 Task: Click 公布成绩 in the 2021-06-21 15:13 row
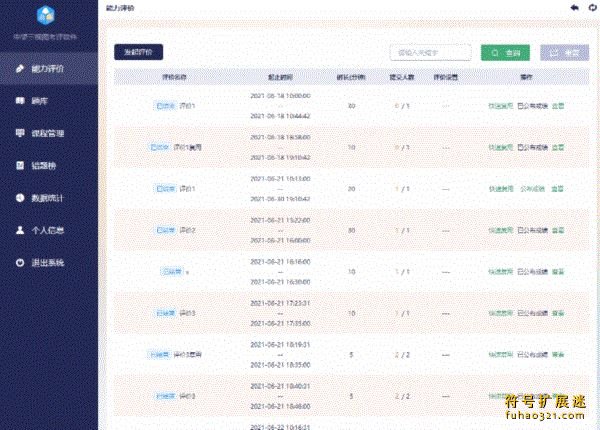(532, 189)
